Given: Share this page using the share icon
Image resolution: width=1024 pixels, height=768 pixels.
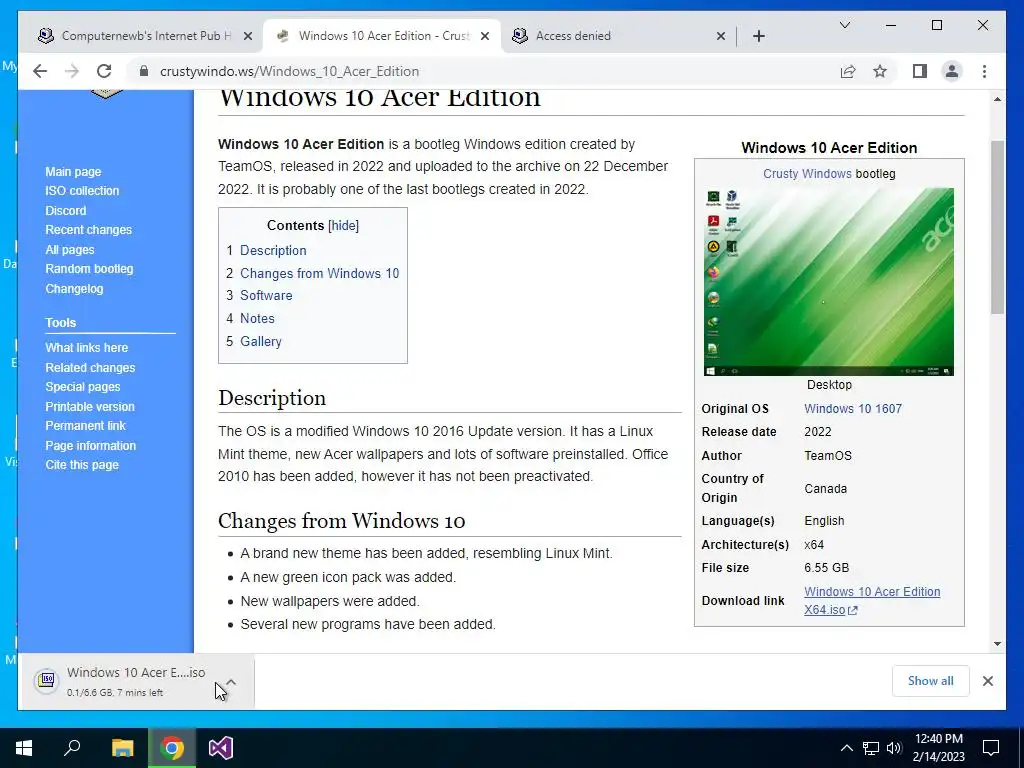Looking at the screenshot, I should [x=848, y=71].
